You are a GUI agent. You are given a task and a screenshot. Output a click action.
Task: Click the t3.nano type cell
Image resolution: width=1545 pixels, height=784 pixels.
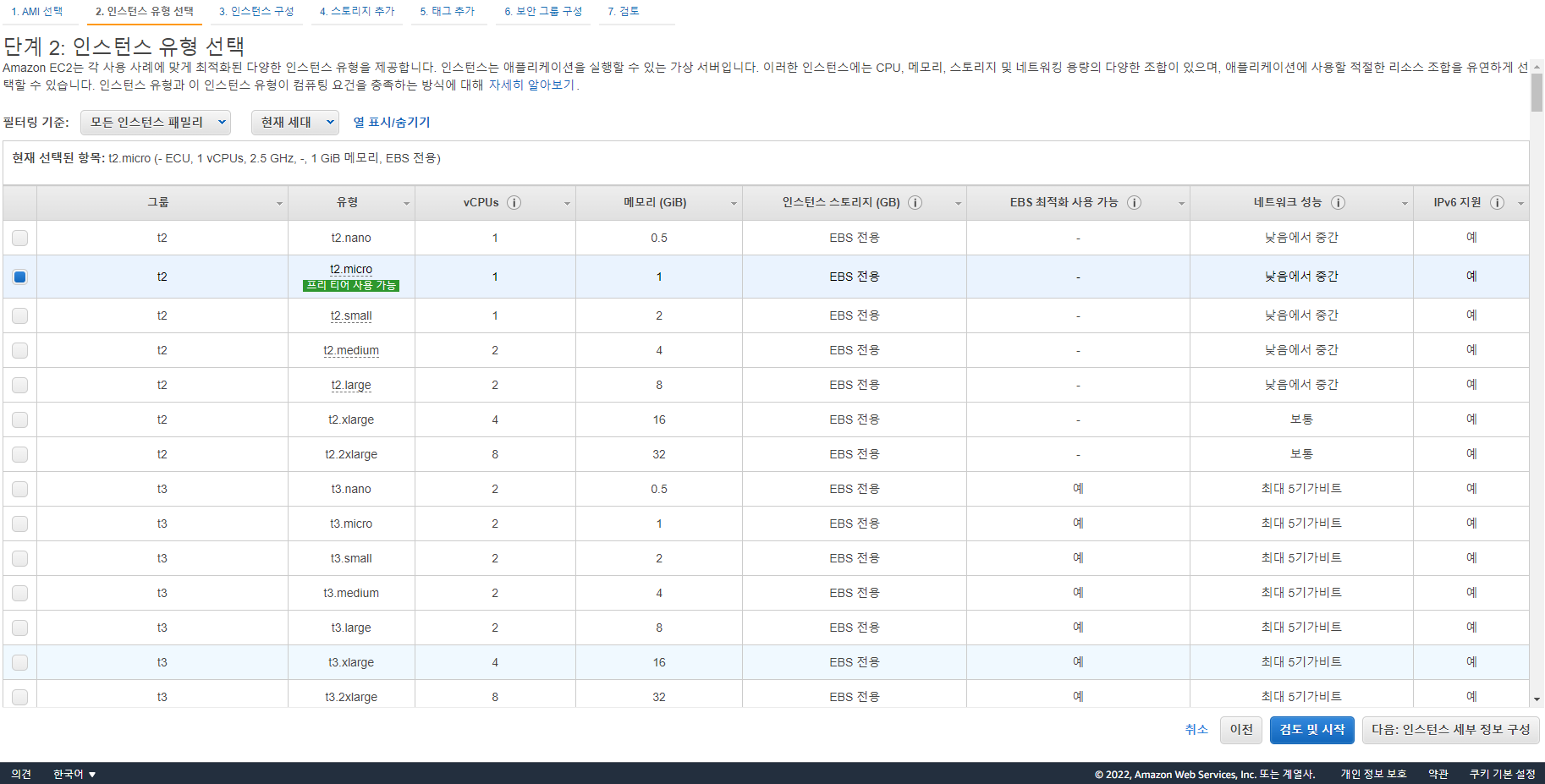351,490
